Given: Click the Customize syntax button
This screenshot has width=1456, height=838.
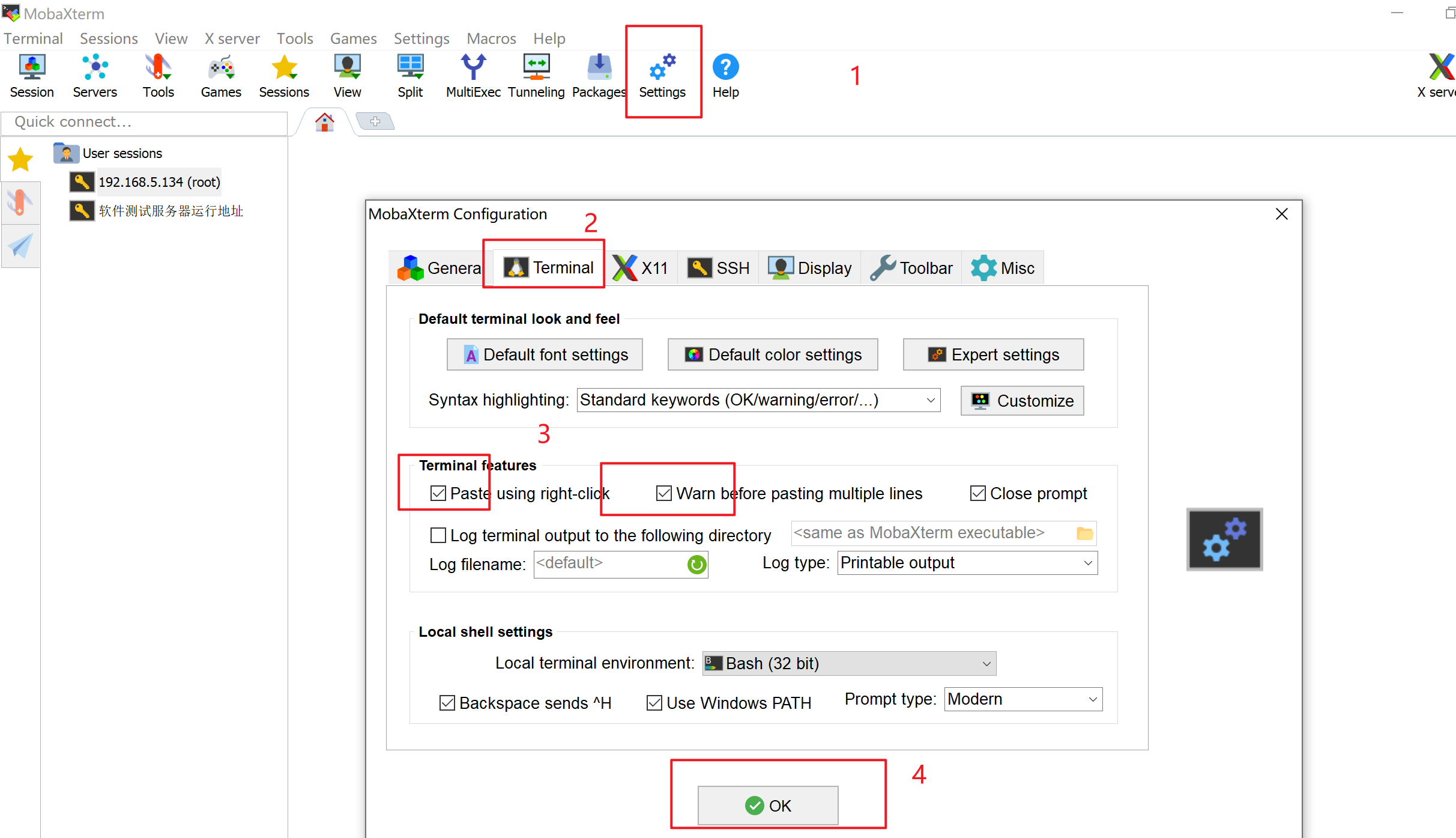Looking at the screenshot, I should point(1022,401).
